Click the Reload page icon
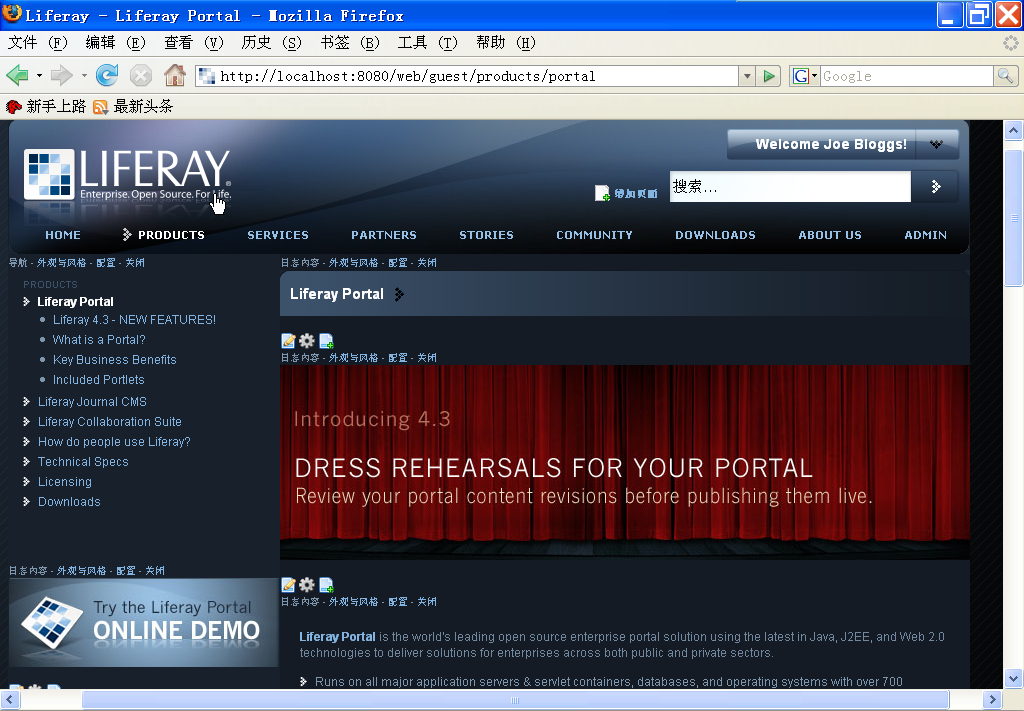 click(107, 76)
